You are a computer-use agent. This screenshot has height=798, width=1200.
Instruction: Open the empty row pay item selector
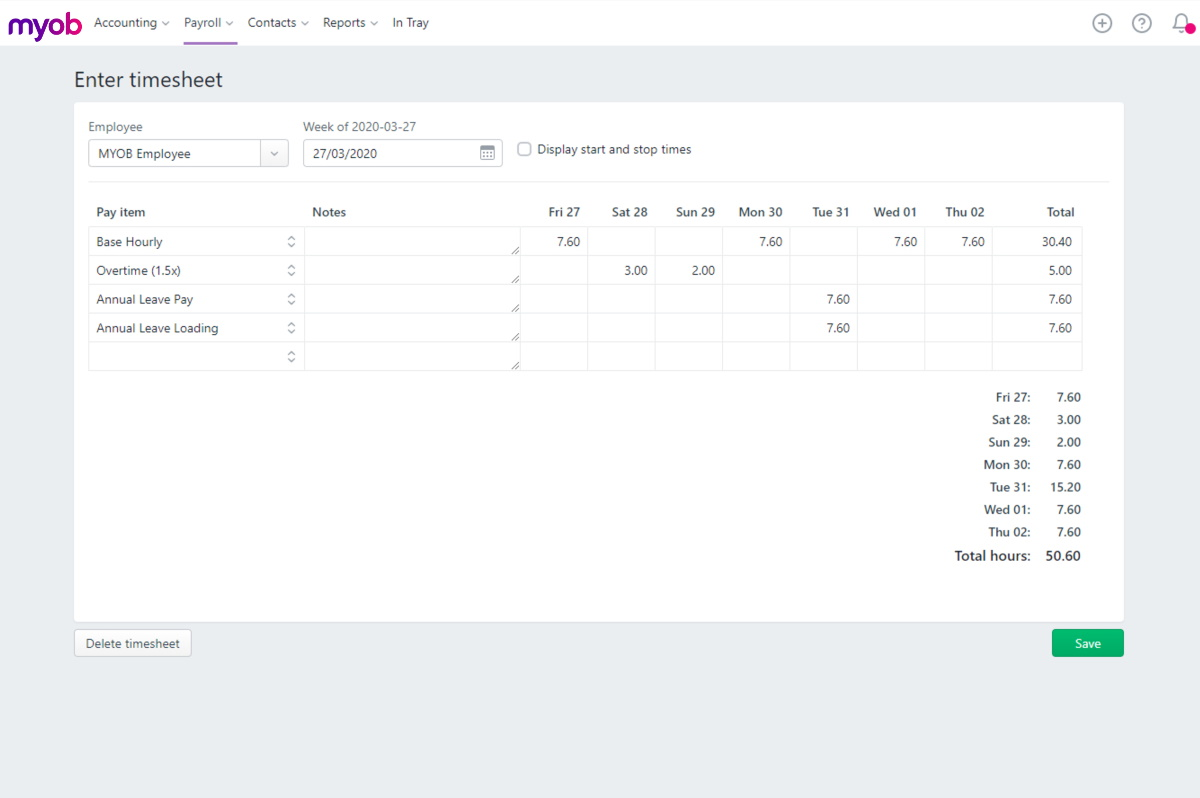coord(291,357)
